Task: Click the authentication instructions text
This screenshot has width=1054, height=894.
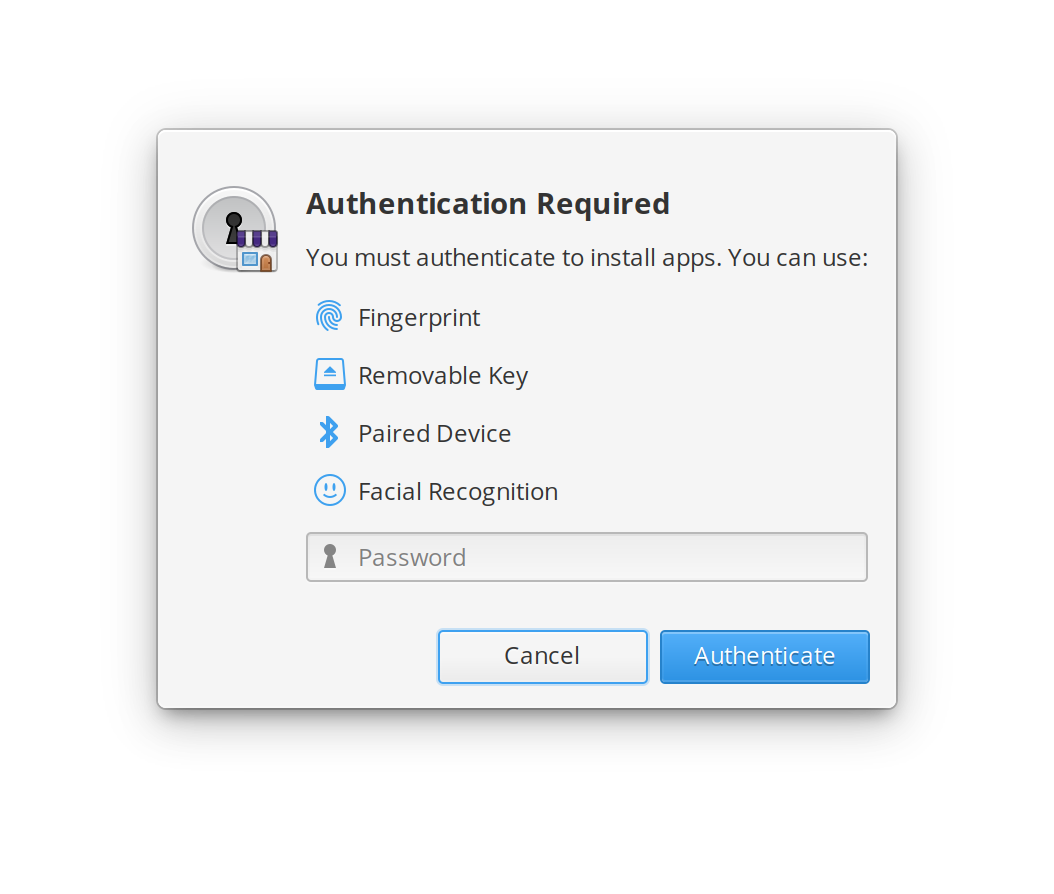Action: 587,257
